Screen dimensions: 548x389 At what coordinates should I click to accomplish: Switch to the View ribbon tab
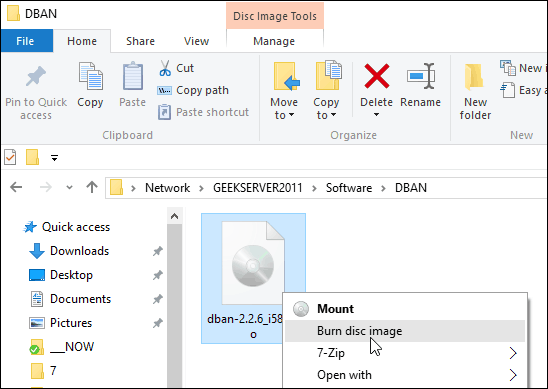point(196,41)
